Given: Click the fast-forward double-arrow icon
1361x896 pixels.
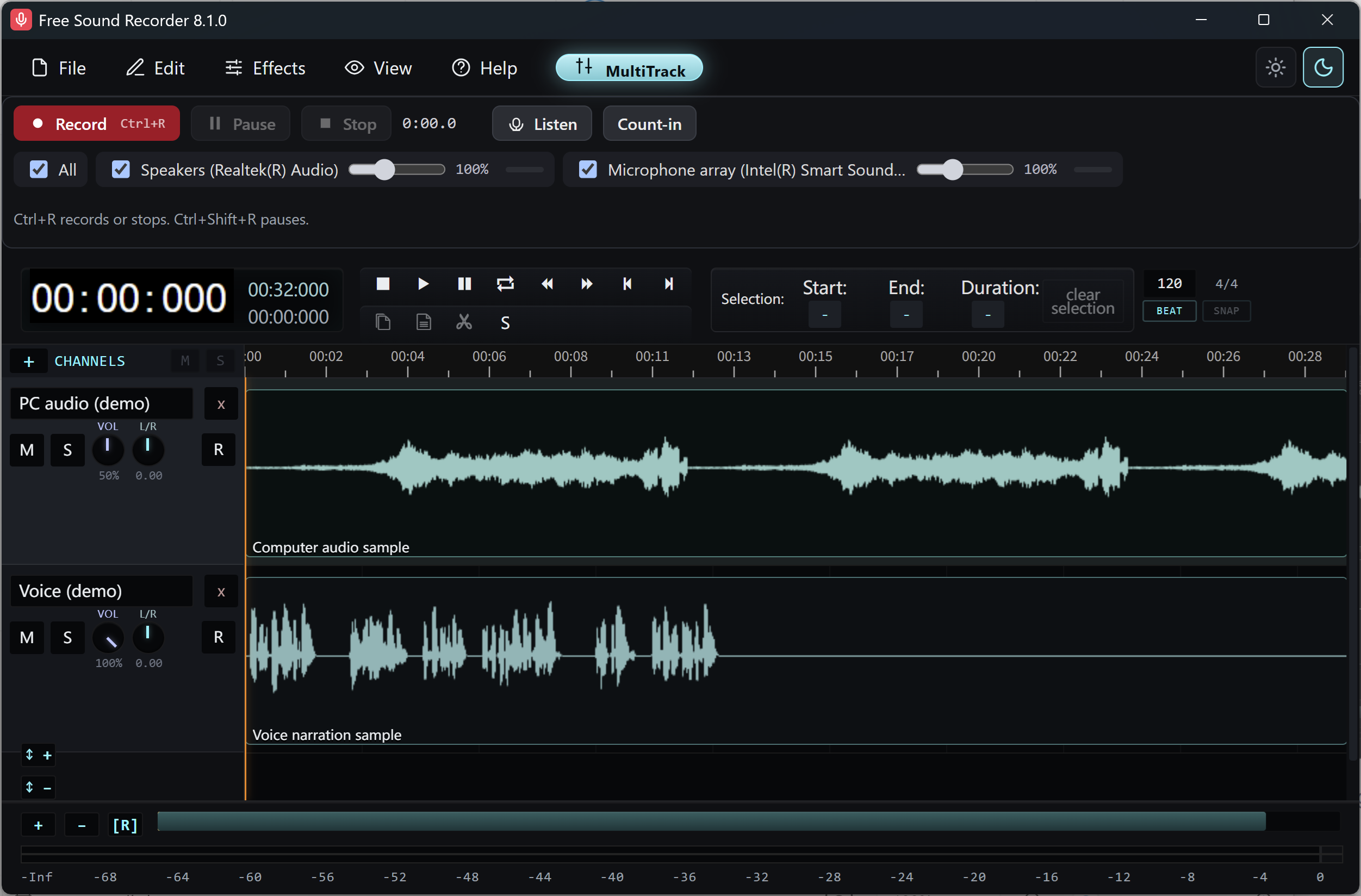Looking at the screenshot, I should (587, 284).
